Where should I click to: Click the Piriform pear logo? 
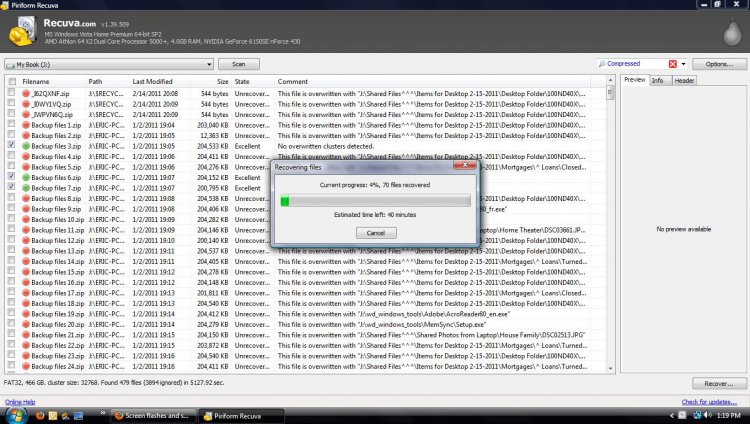pyautogui.click(x=732, y=33)
